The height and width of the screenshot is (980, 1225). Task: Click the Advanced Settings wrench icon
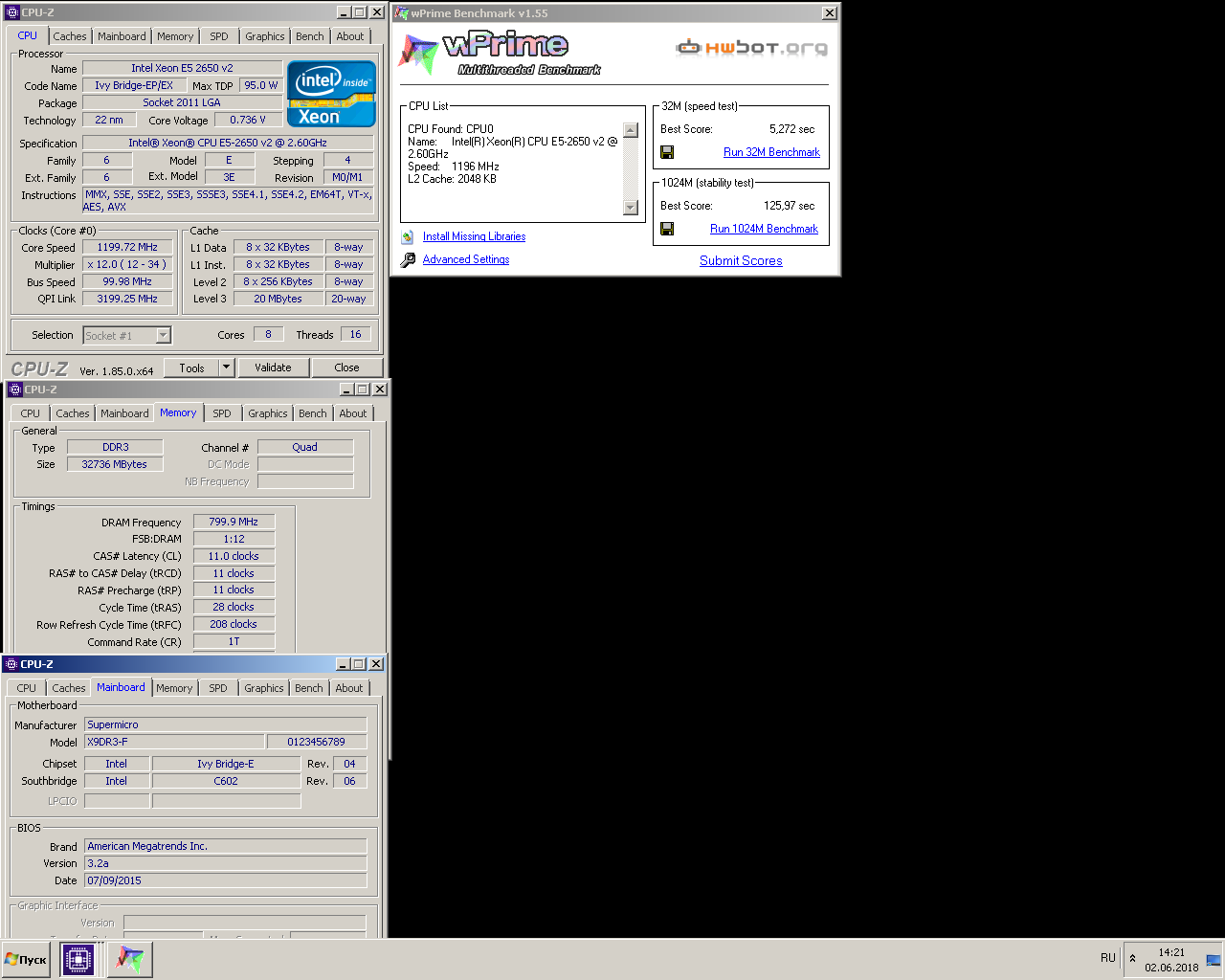tap(408, 259)
